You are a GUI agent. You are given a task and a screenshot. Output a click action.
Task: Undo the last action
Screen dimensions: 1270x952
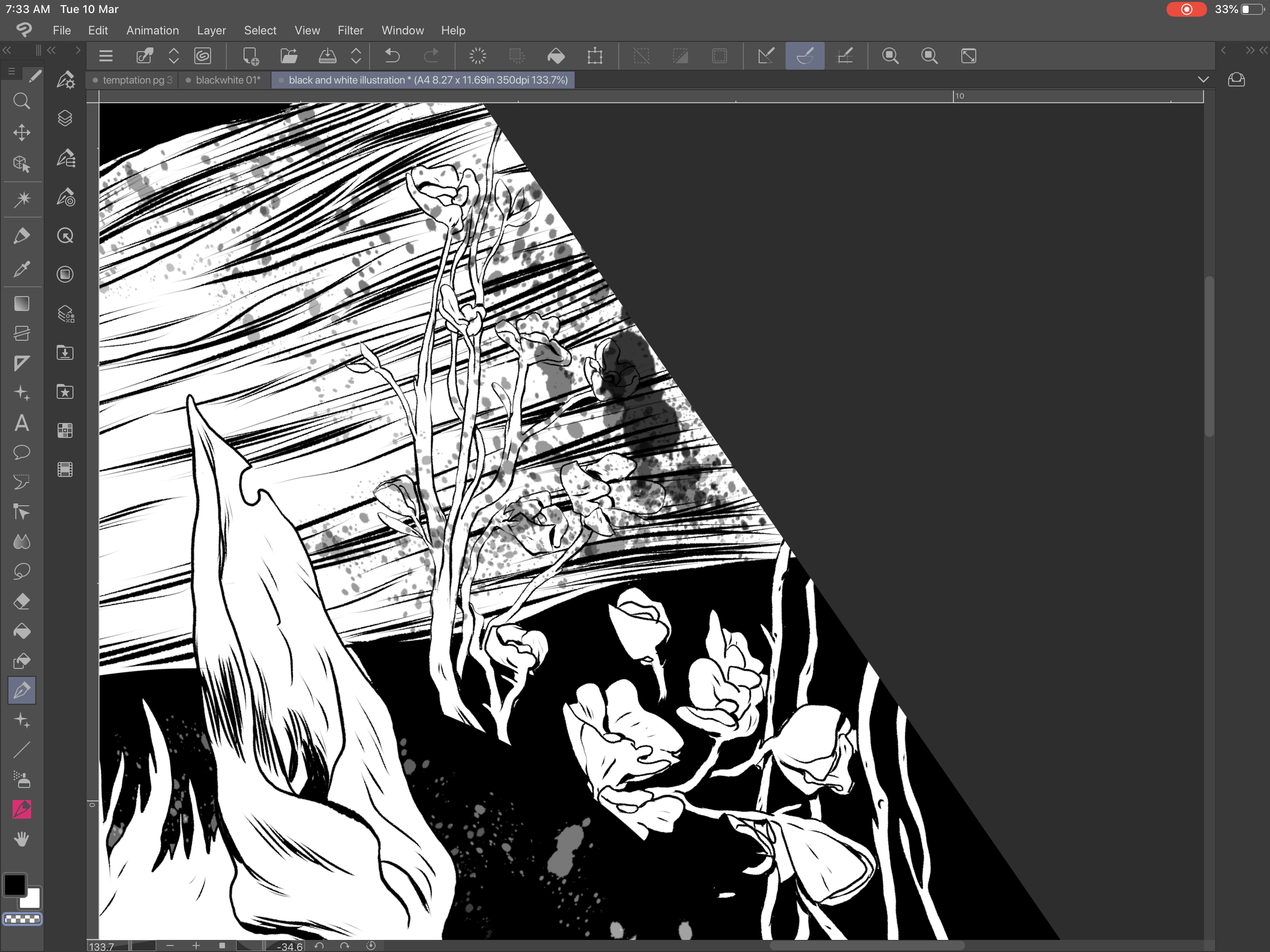[x=392, y=56]
